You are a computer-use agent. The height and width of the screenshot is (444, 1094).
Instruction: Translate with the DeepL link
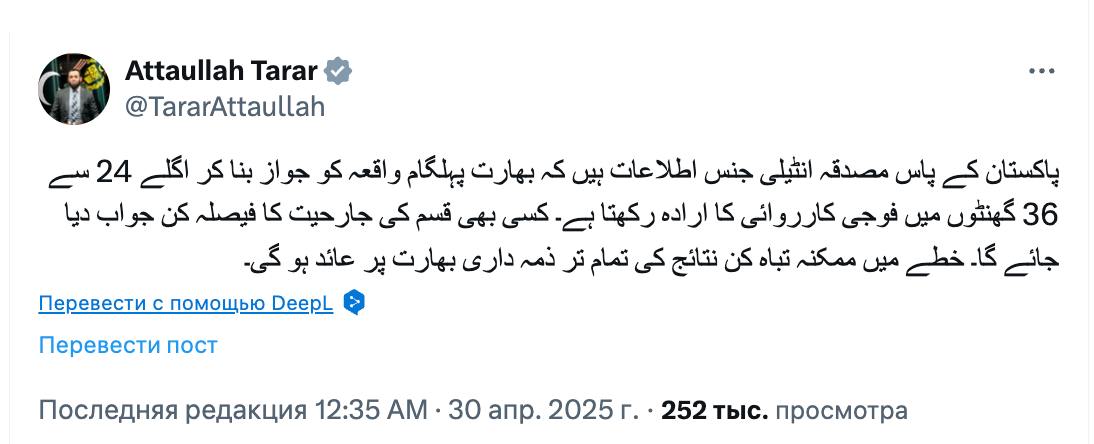pos(186,304)
